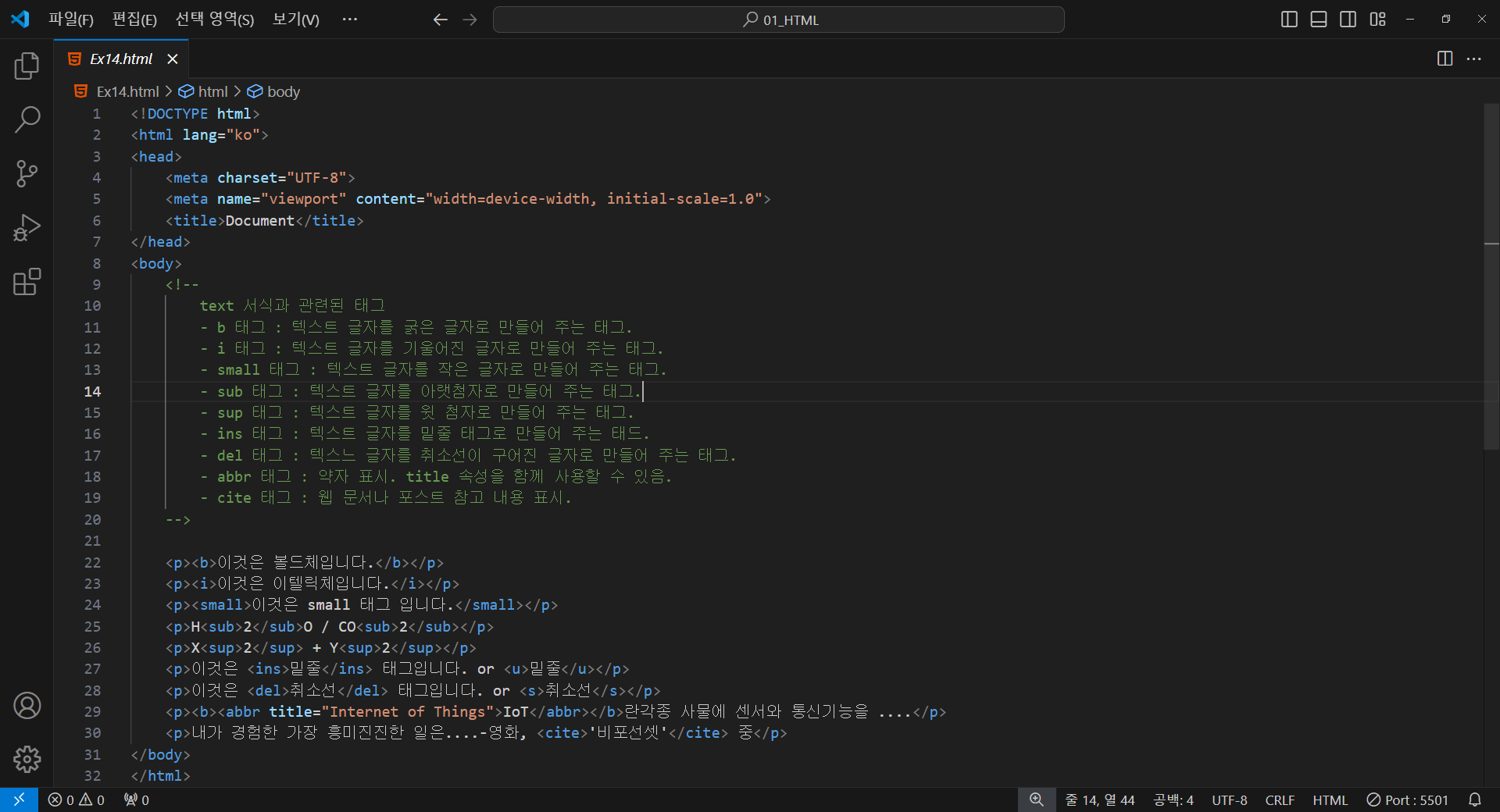Viewport: 1500px width, 812px height.
Task: Open the editor More Actions ellipsis
Action: coord(1473,59)
